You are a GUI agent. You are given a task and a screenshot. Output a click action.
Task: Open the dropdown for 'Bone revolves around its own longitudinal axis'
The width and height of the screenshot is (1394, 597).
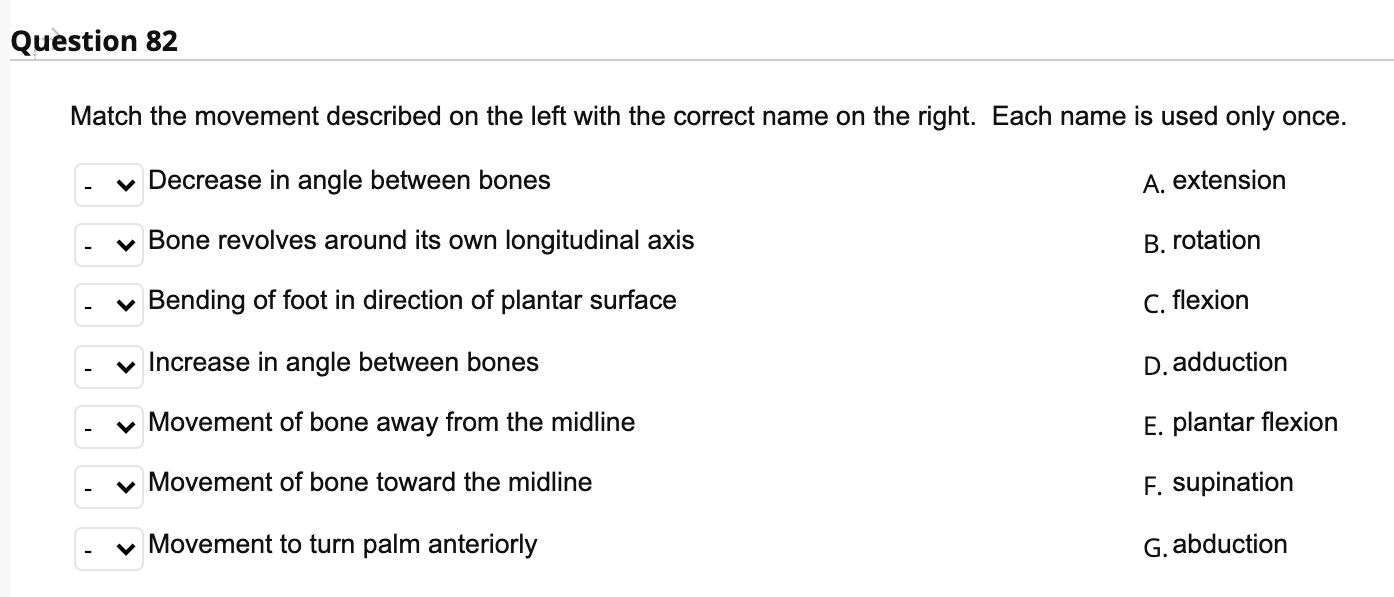click(108, 244)
